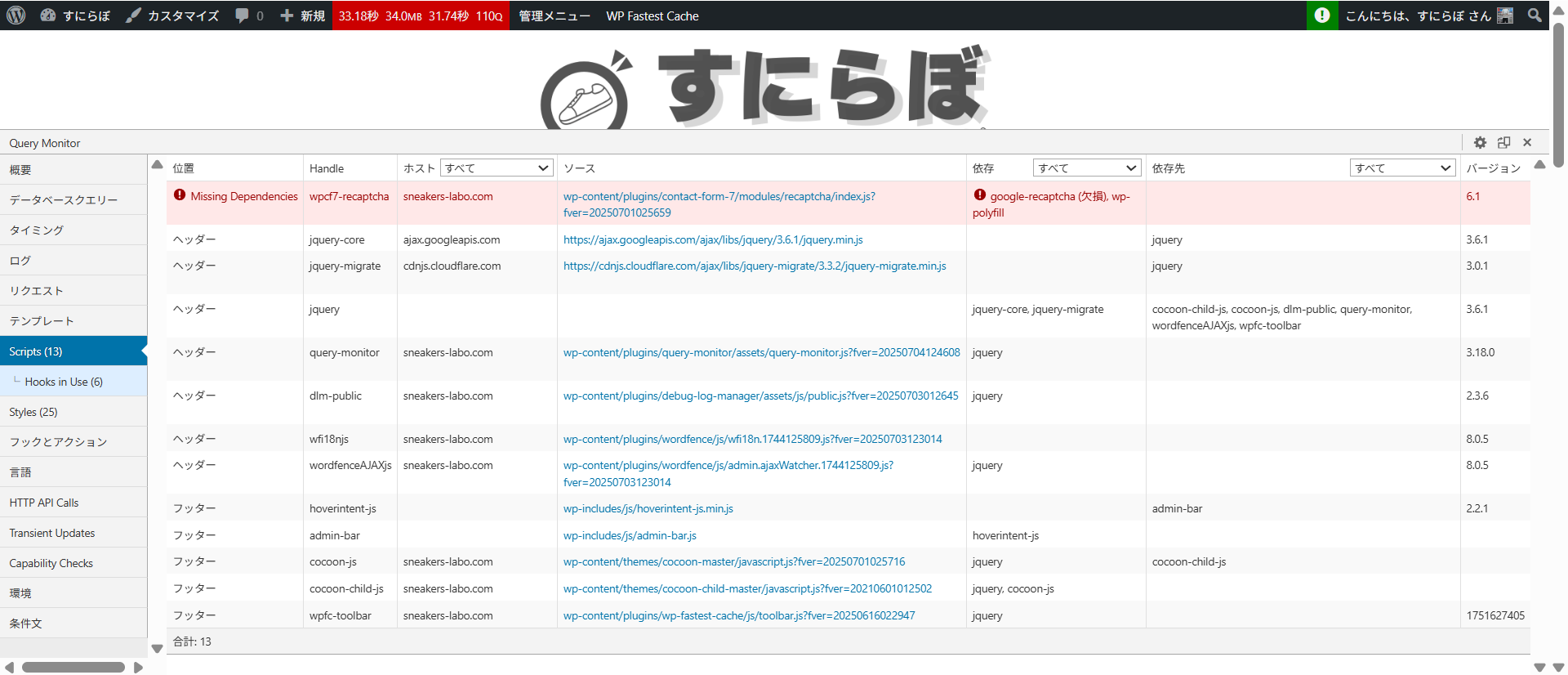Select the 環境 panel
Screen dimensions: 1568x675
point(73,593)
